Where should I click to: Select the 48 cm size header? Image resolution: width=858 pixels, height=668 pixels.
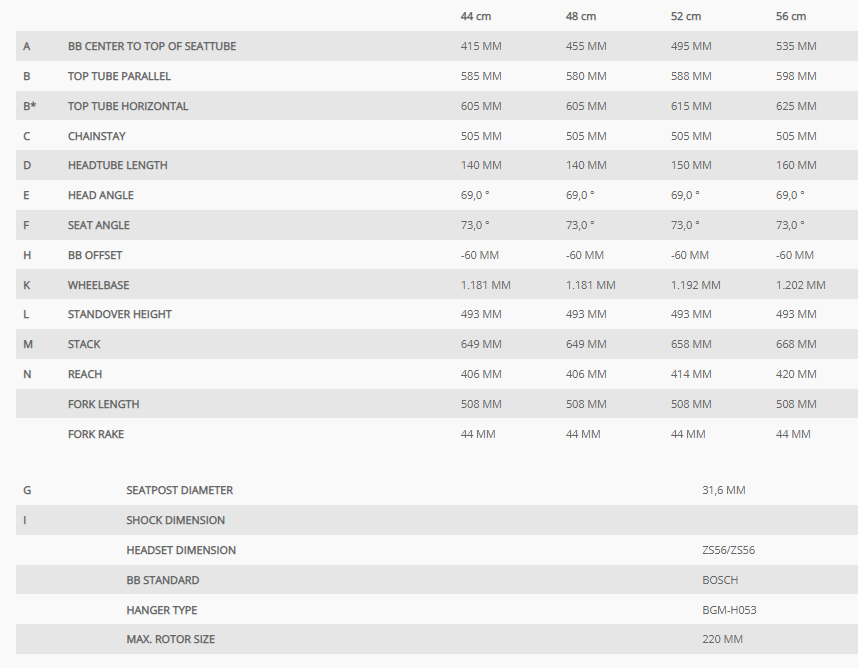pyautogui.click(x=581, y=16)
